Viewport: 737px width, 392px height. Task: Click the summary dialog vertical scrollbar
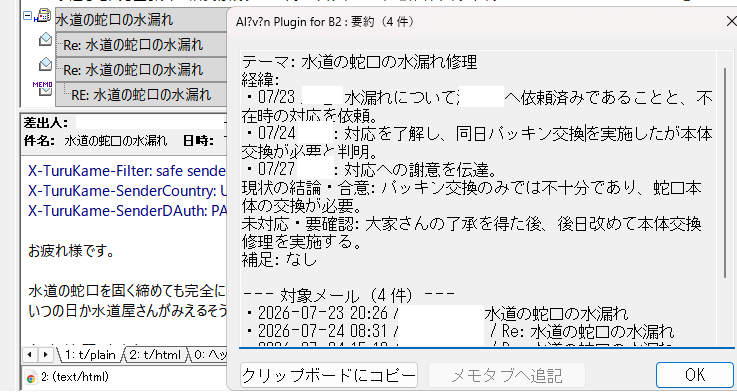tap(725, 172)
